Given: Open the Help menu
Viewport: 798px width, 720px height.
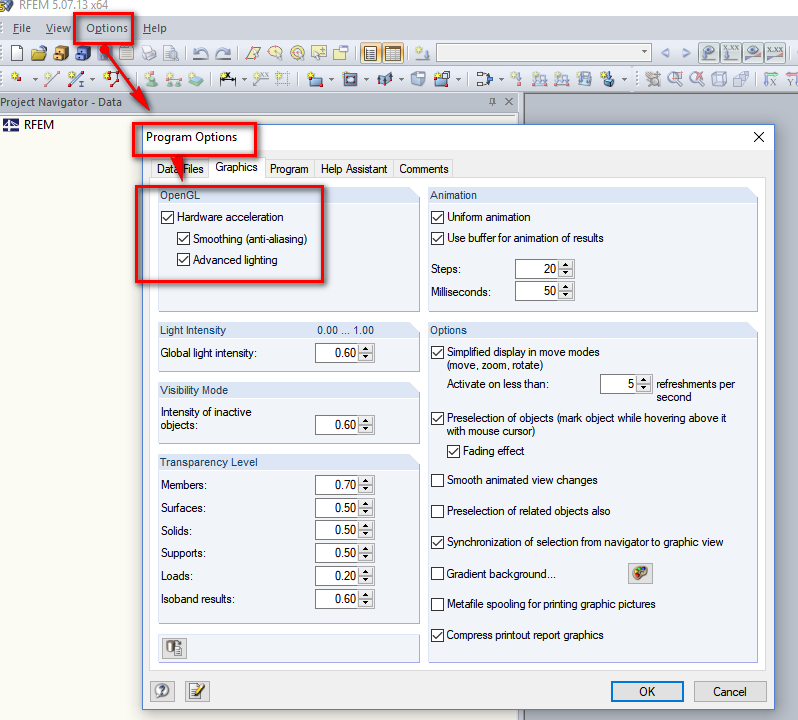Looking at the screenshot, I should pyautogui.click(x=155, y=28).
